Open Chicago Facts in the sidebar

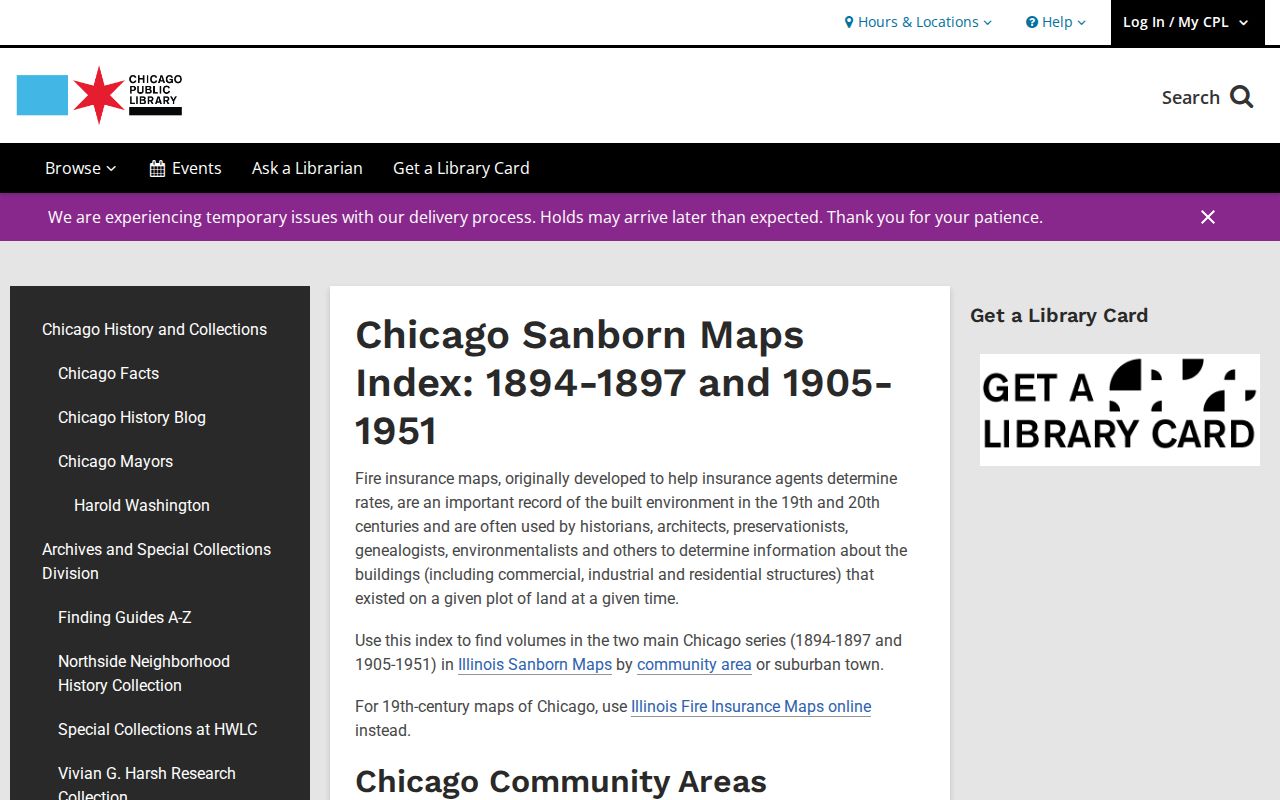108,373
